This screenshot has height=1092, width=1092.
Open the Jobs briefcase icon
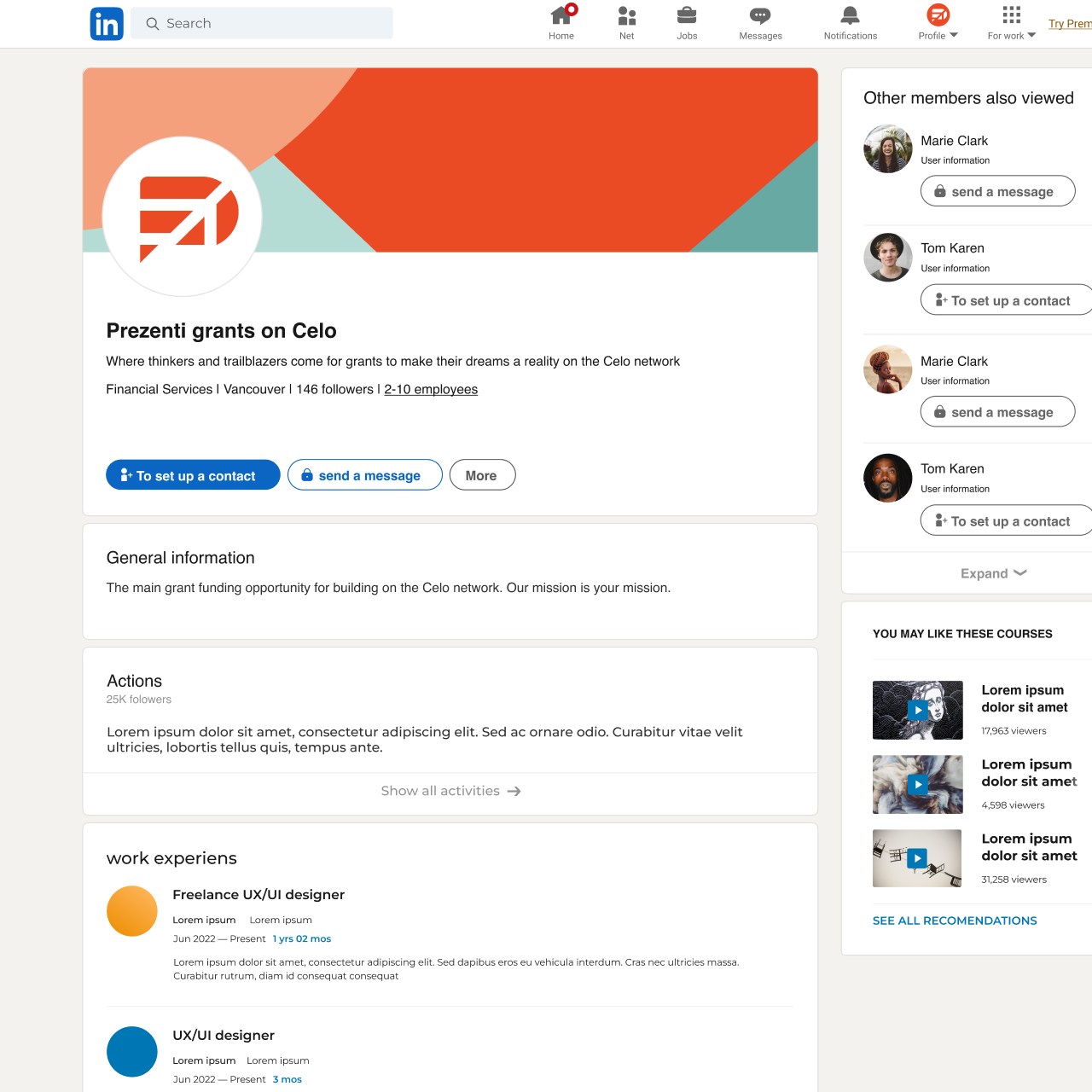point(687,15)
